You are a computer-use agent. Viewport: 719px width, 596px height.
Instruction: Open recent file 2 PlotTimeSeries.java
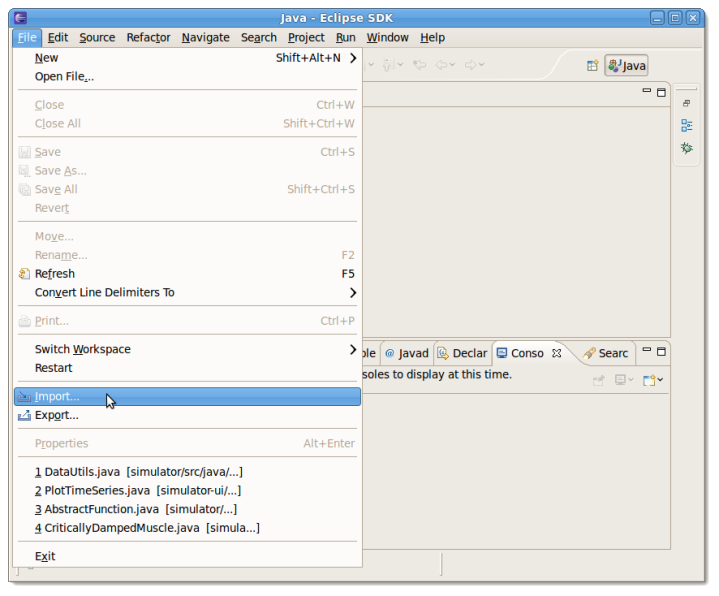click(x=187, y=491)
